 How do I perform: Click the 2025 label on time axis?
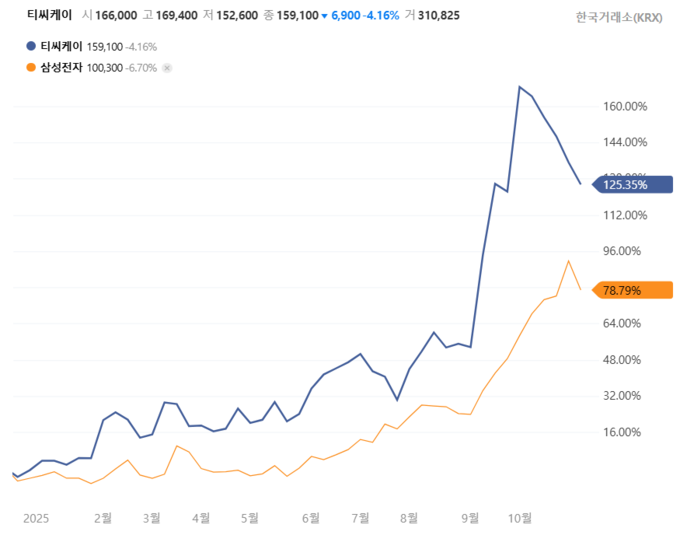[36, 518]
